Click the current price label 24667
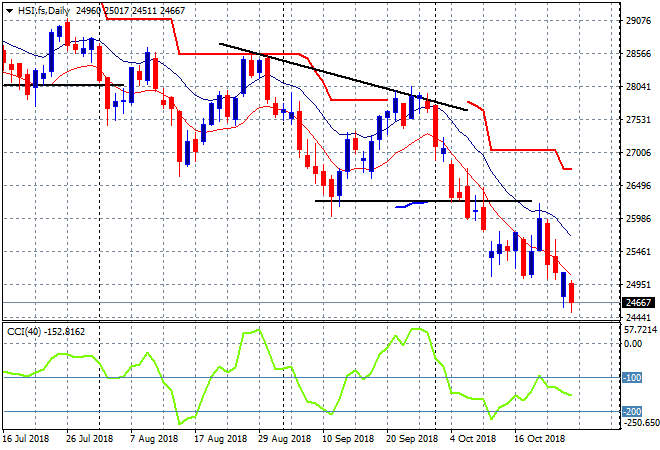 point(638,302)
